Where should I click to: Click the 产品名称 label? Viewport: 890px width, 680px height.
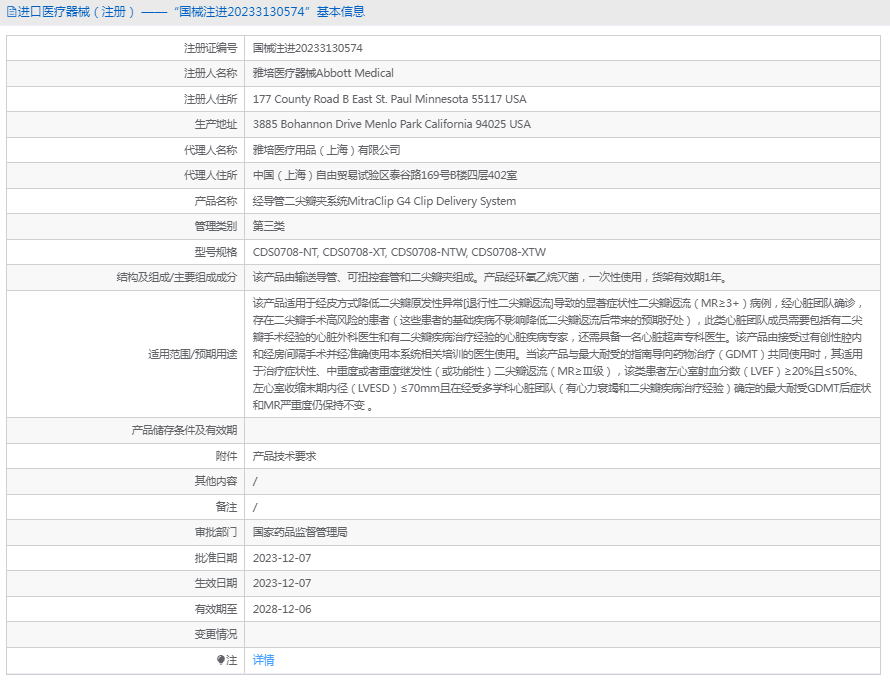[216, 201]
